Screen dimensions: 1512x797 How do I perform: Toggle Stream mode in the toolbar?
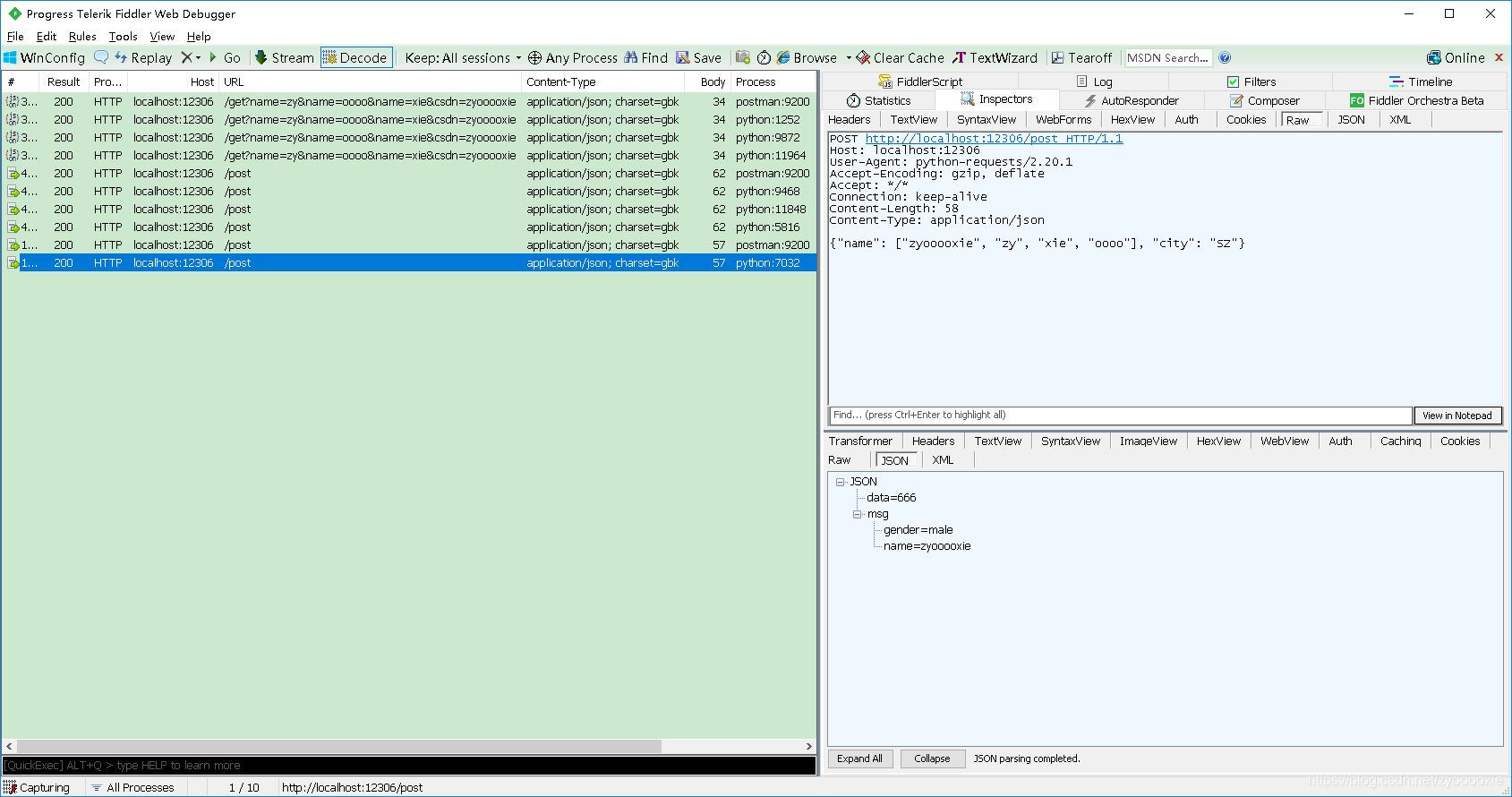284,57
